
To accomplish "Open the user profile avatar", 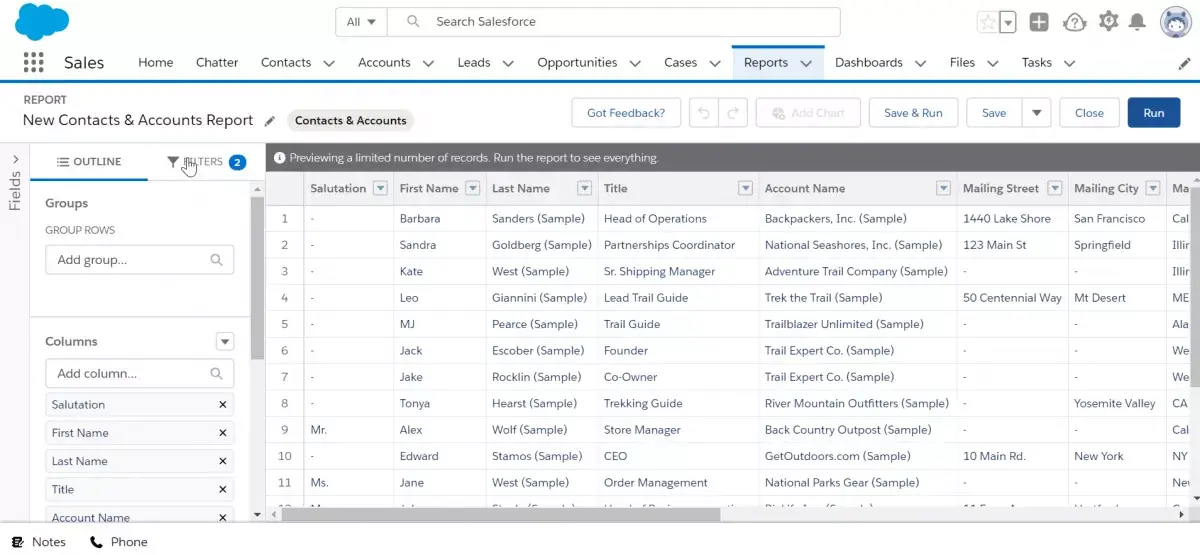I will (x=1176, y=22).
